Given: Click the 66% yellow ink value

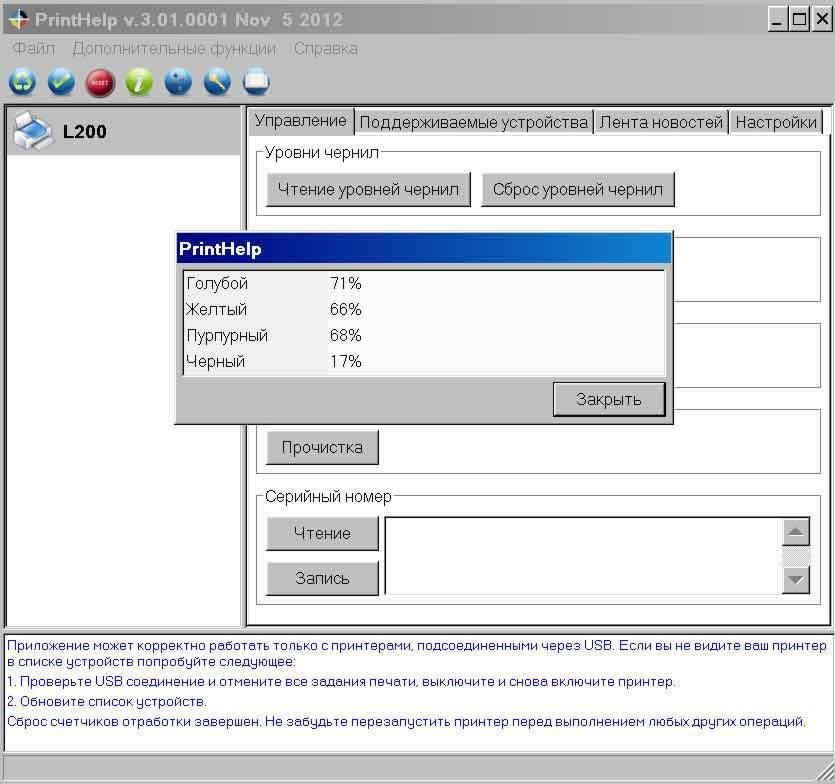Looking at the screenshot, I should tap(346, 309).
